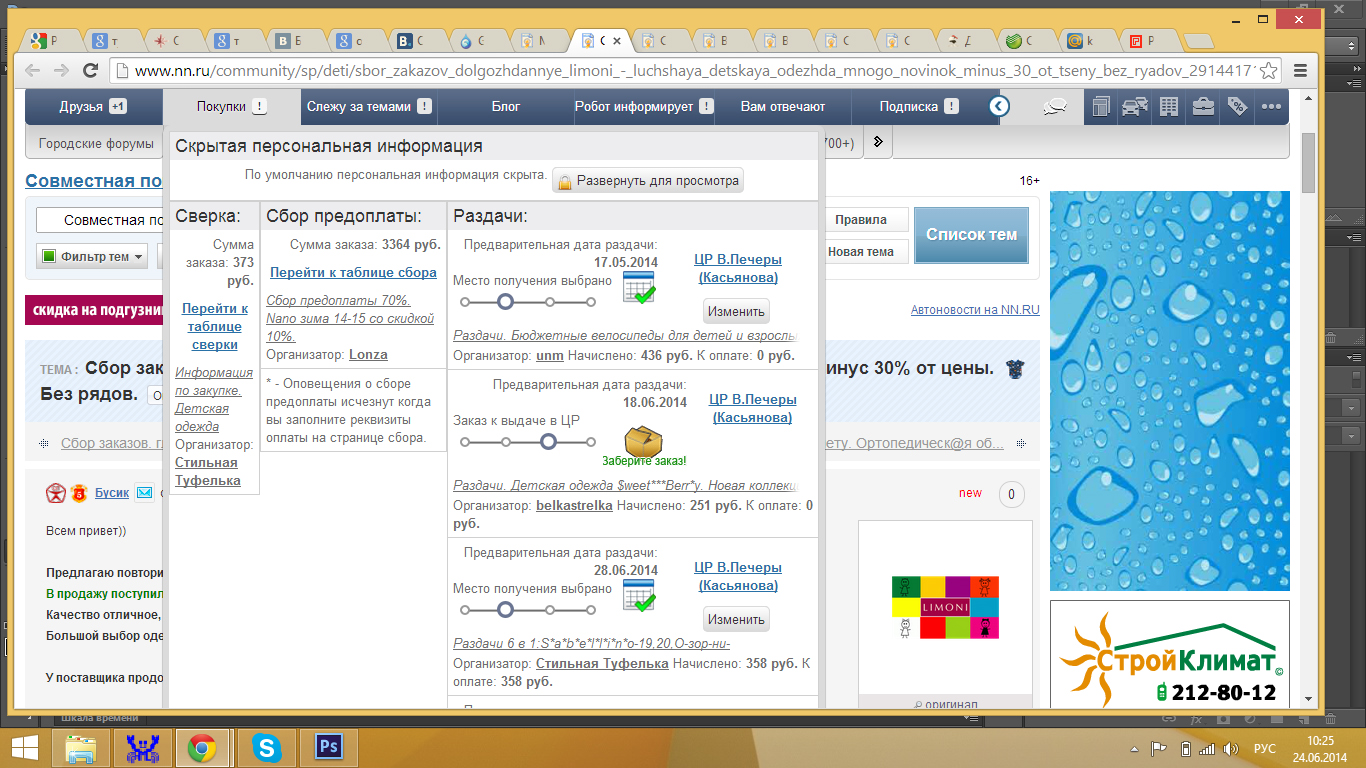Open the Сбор предоплаты 70% link
Viewport: 1366px width, 768px height.
pos(350,318)
